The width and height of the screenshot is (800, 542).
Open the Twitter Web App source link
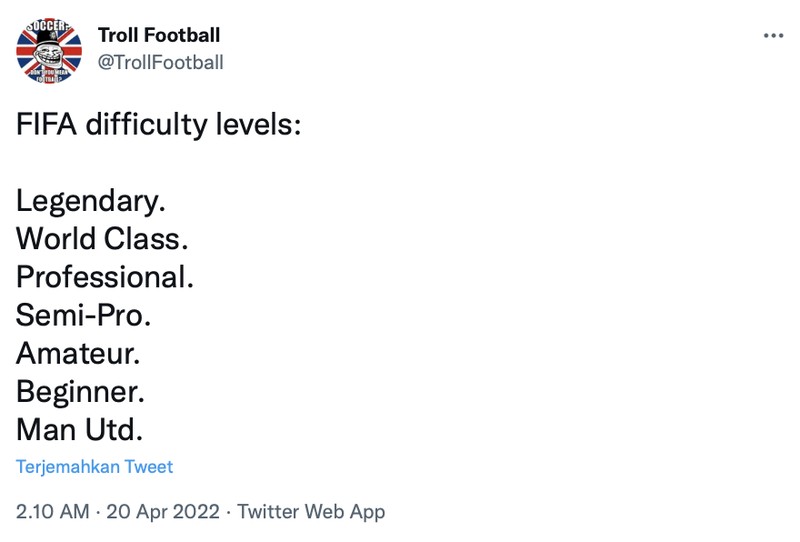coord(311,511)
